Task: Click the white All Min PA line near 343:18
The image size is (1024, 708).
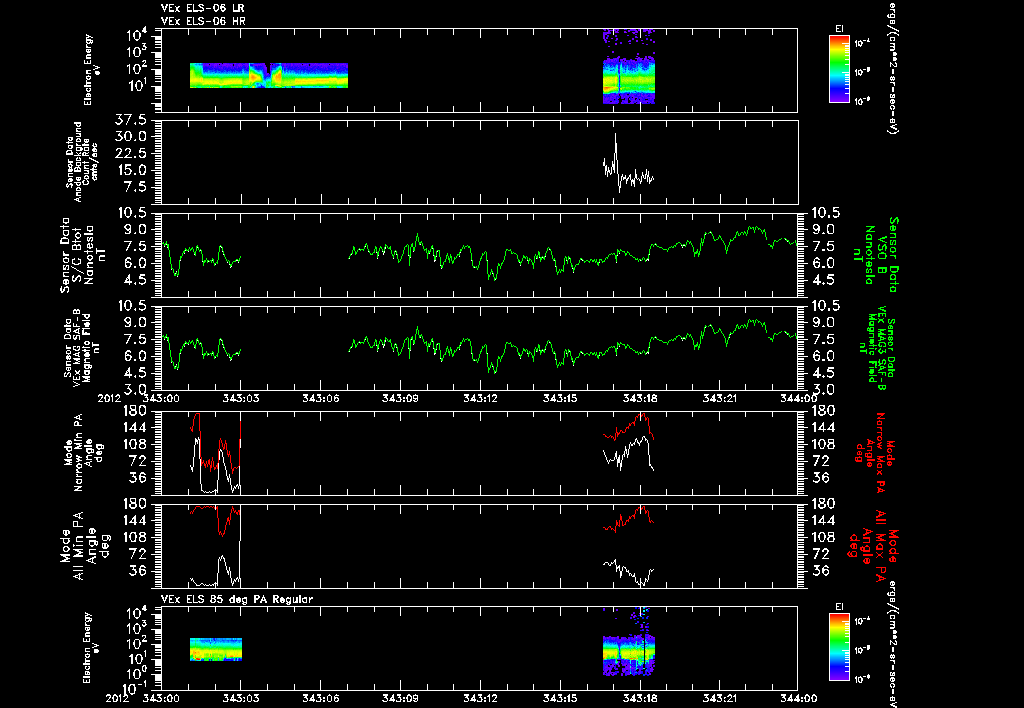Action: (x=628, y=571)
